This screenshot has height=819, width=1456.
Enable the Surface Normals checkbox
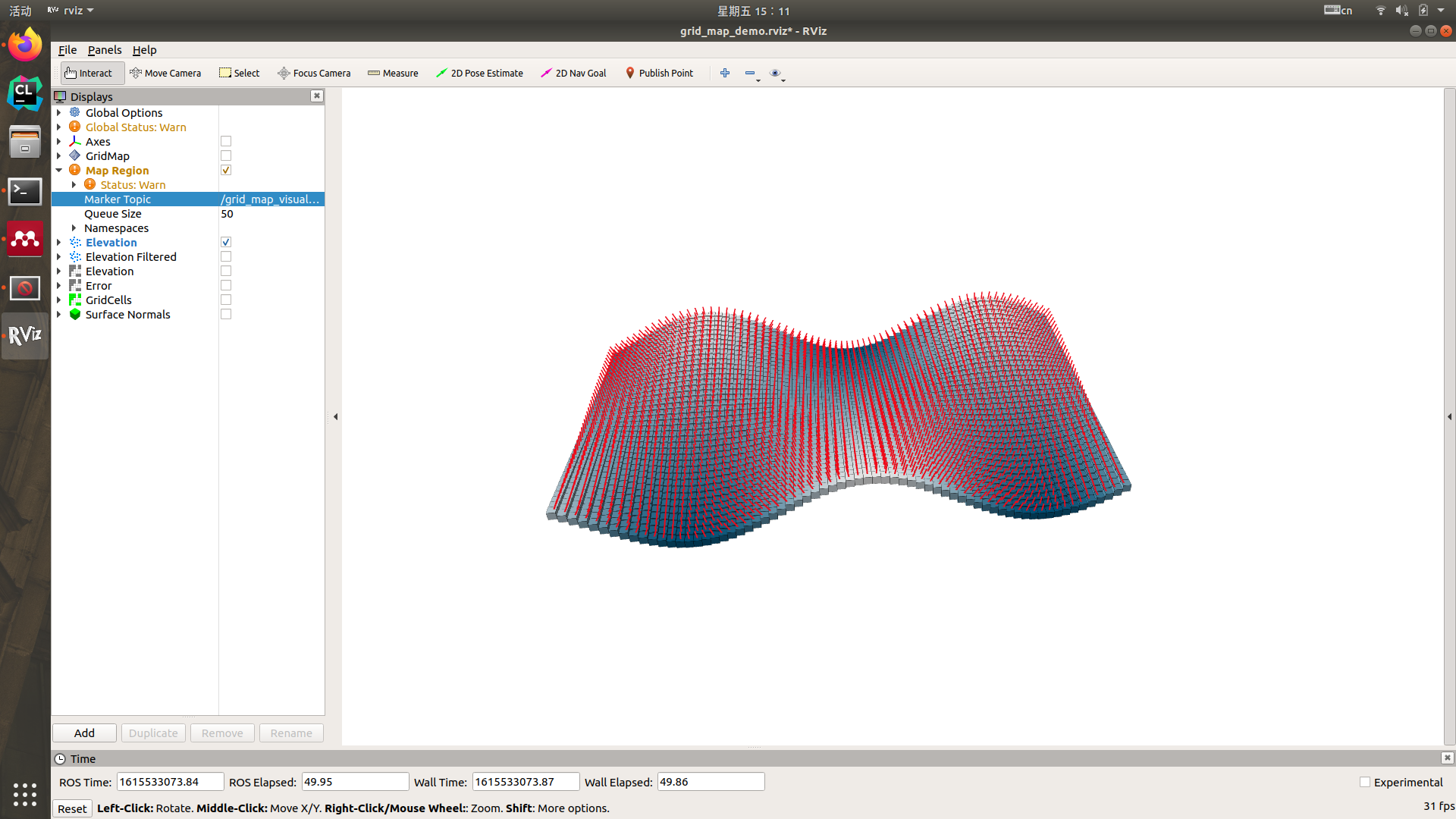point(226,315)
